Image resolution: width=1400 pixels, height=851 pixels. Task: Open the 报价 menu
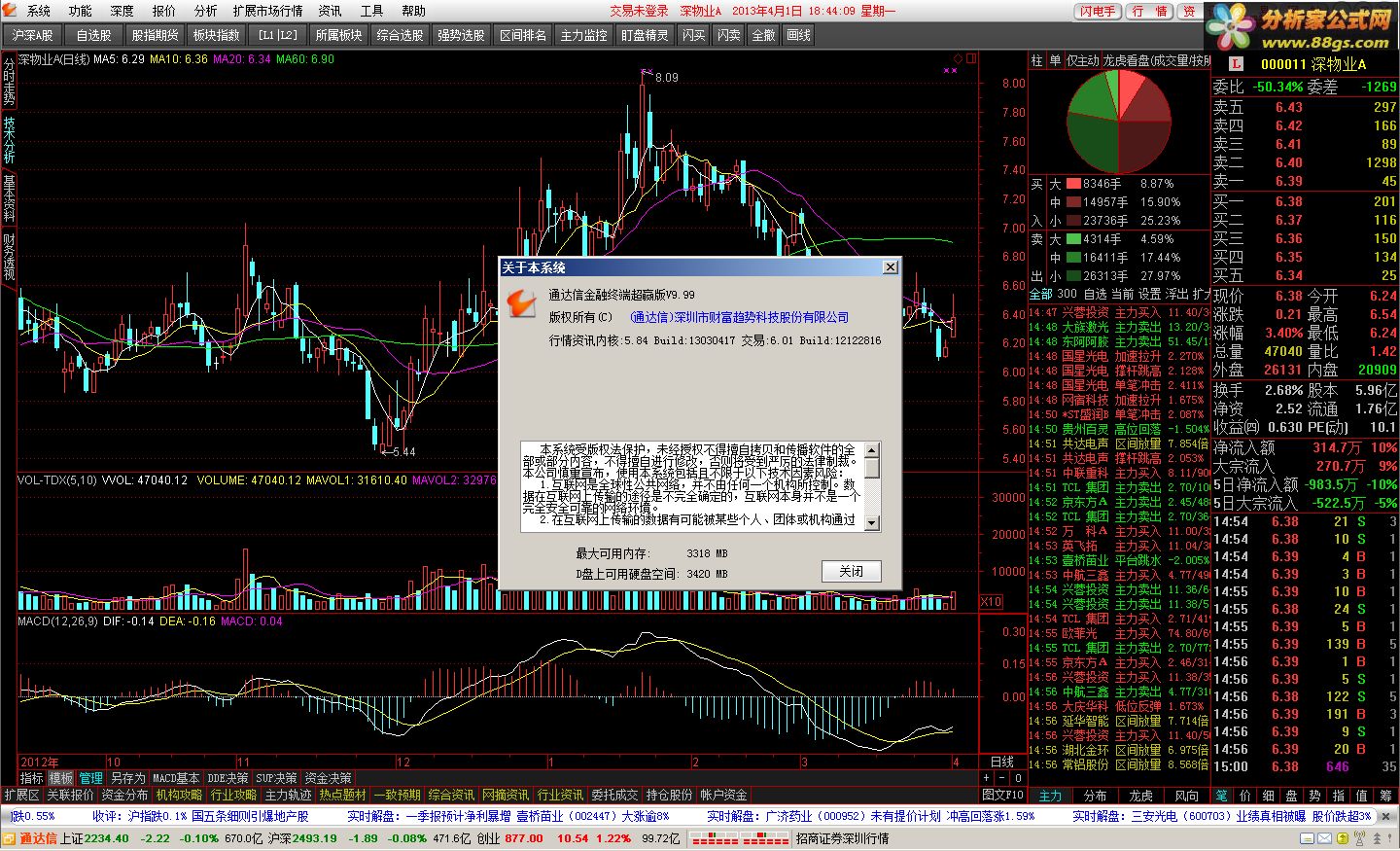[164, 11]
